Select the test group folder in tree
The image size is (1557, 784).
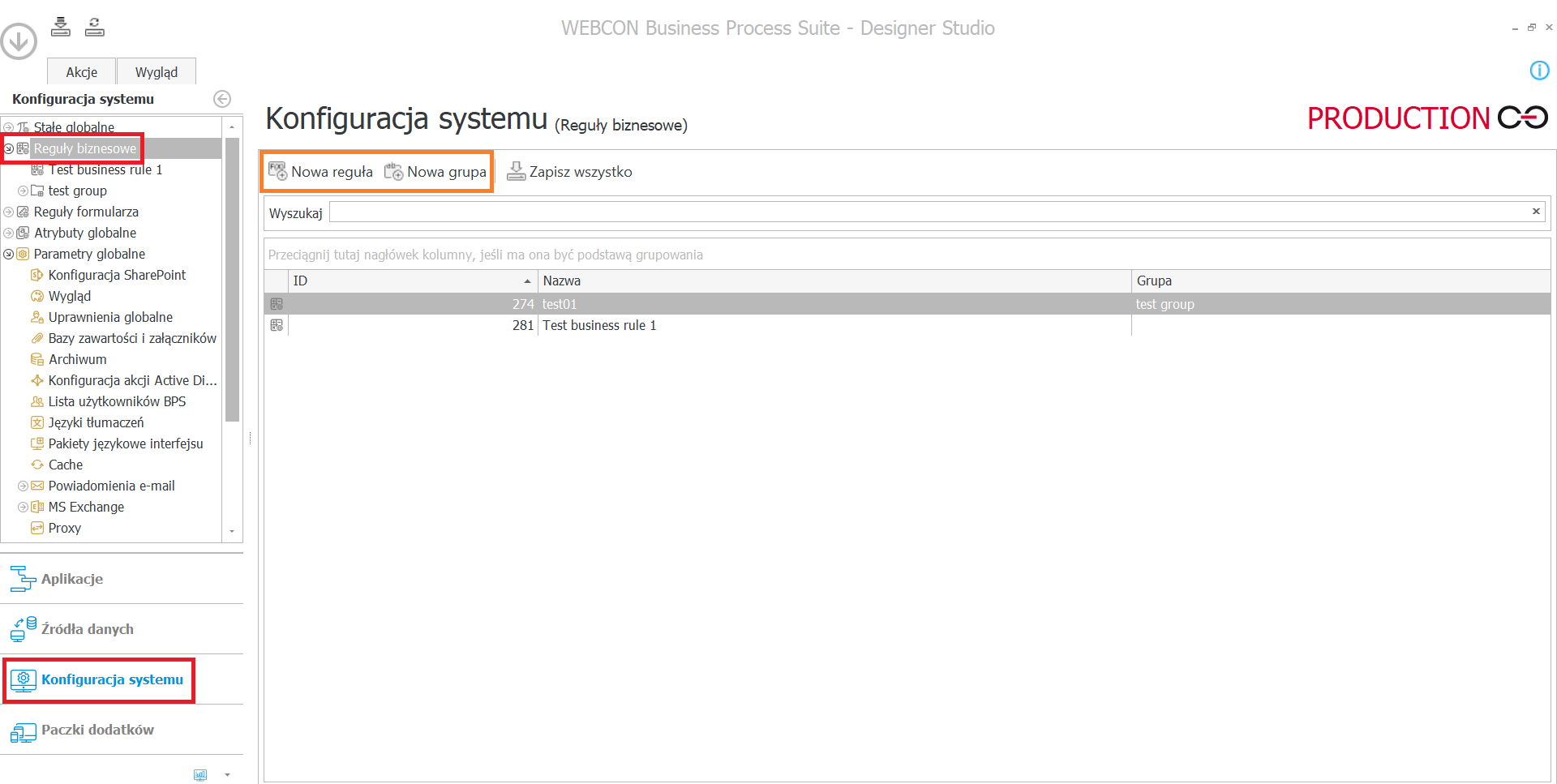(77, 191)
